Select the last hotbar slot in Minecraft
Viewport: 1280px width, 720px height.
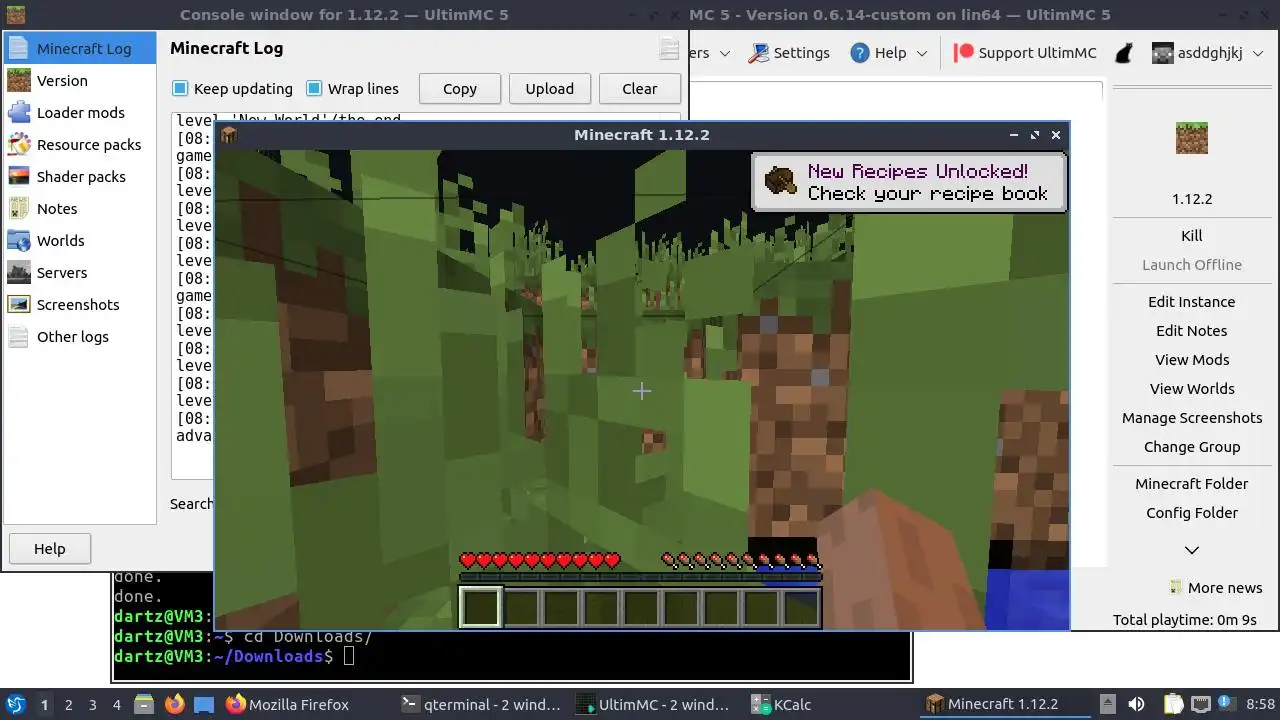click(x=801, y=607)
